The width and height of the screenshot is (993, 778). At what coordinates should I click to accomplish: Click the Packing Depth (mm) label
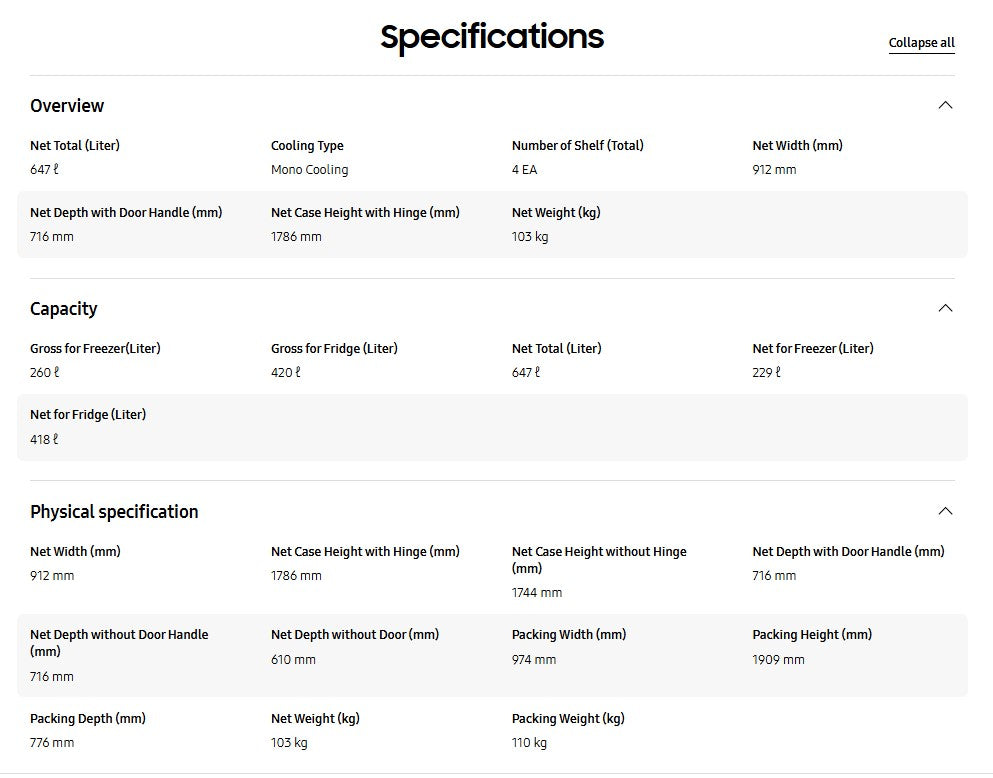click(x=88, y=719)
